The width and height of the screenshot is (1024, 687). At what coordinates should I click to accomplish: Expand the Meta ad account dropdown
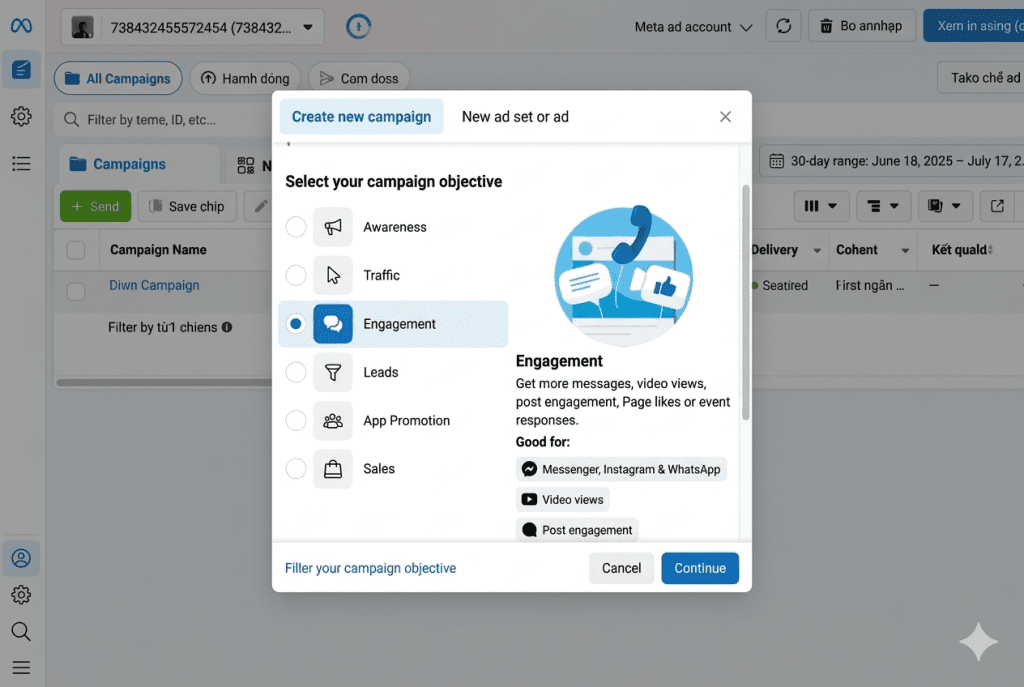pos(694,27)
